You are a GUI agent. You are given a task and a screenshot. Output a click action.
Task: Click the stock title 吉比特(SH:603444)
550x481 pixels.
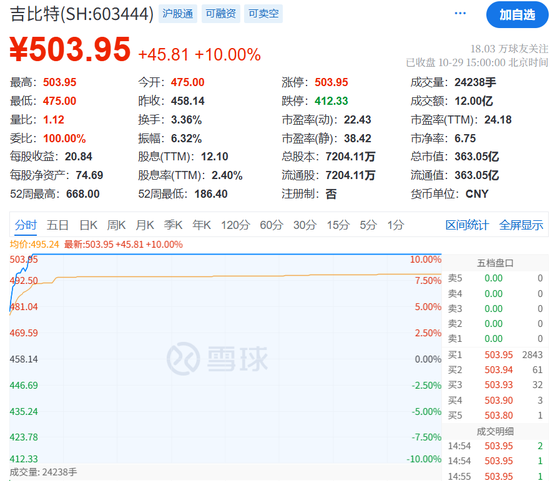[82, 14]
